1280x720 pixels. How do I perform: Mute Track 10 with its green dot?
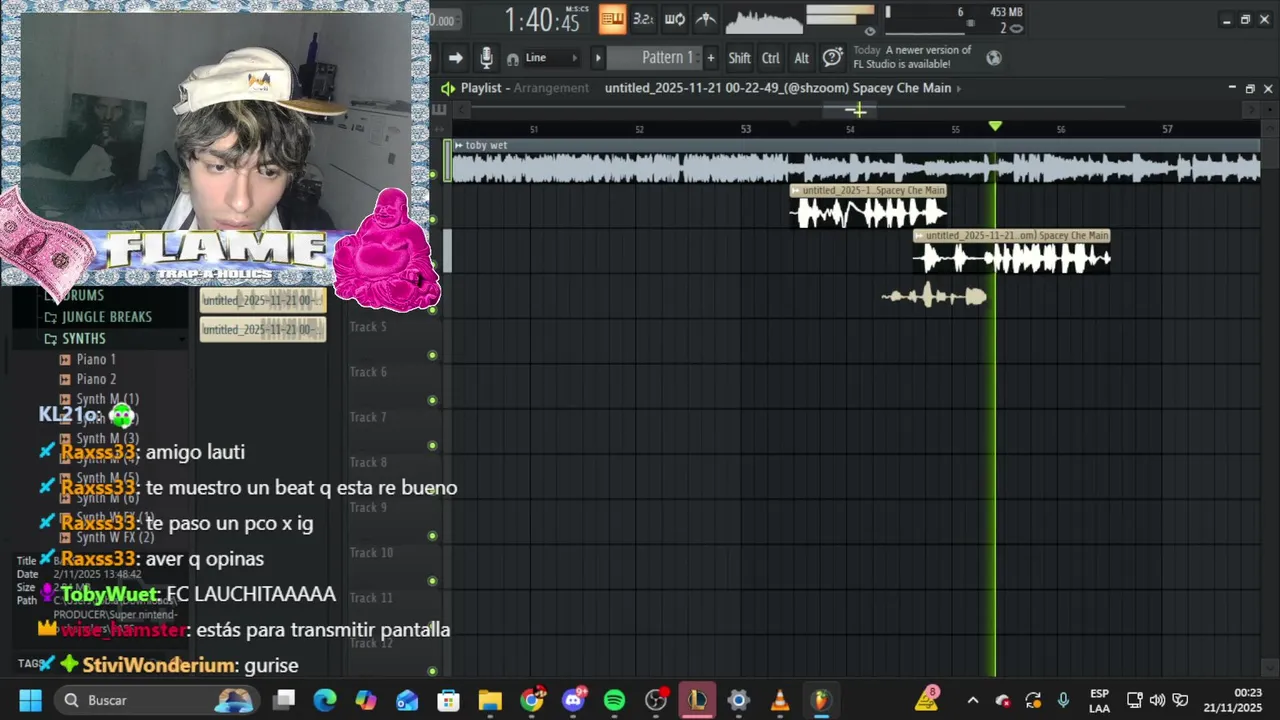[432, 581]
